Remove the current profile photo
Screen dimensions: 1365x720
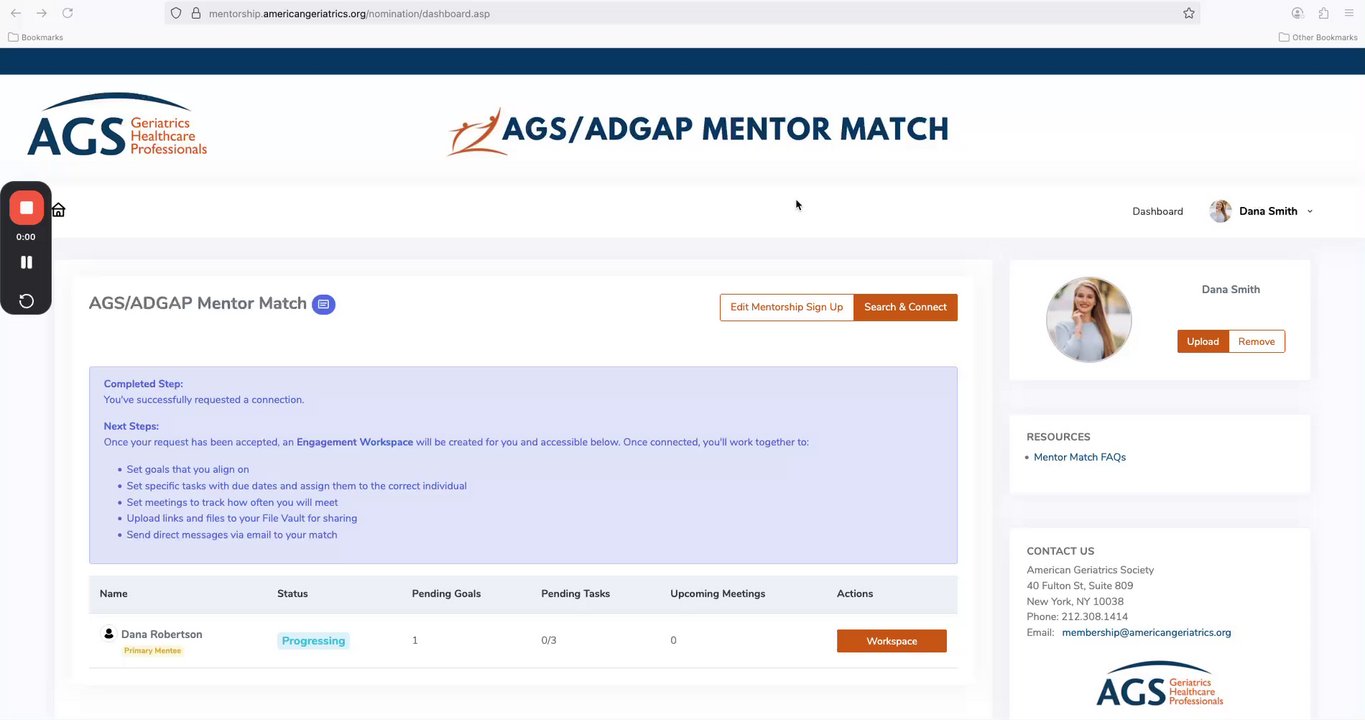pyautogui.click(x=1256, y=341)
